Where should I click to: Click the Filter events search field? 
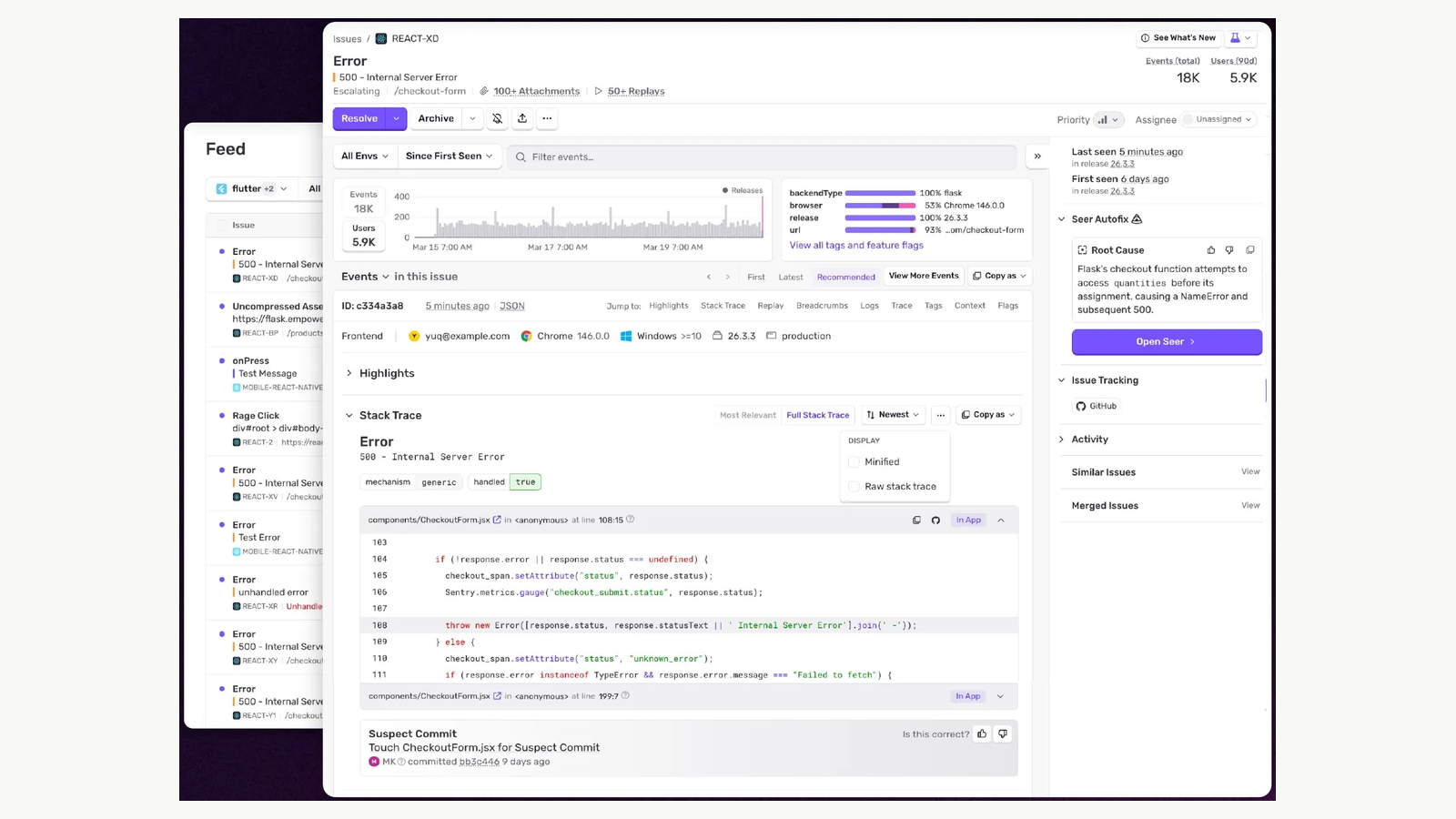(x=763, y=157)
